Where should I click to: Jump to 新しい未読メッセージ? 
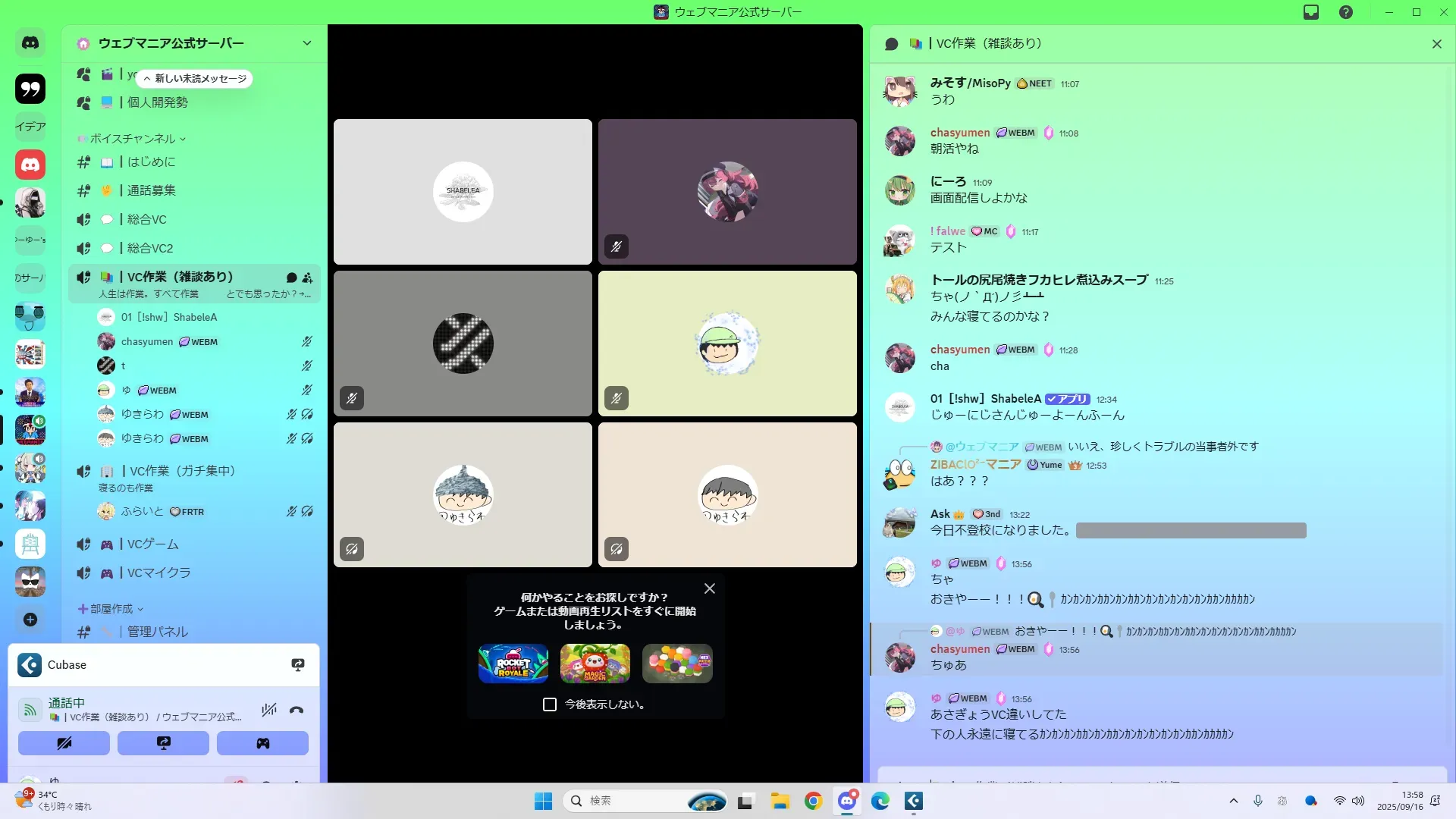click(195, 79)
